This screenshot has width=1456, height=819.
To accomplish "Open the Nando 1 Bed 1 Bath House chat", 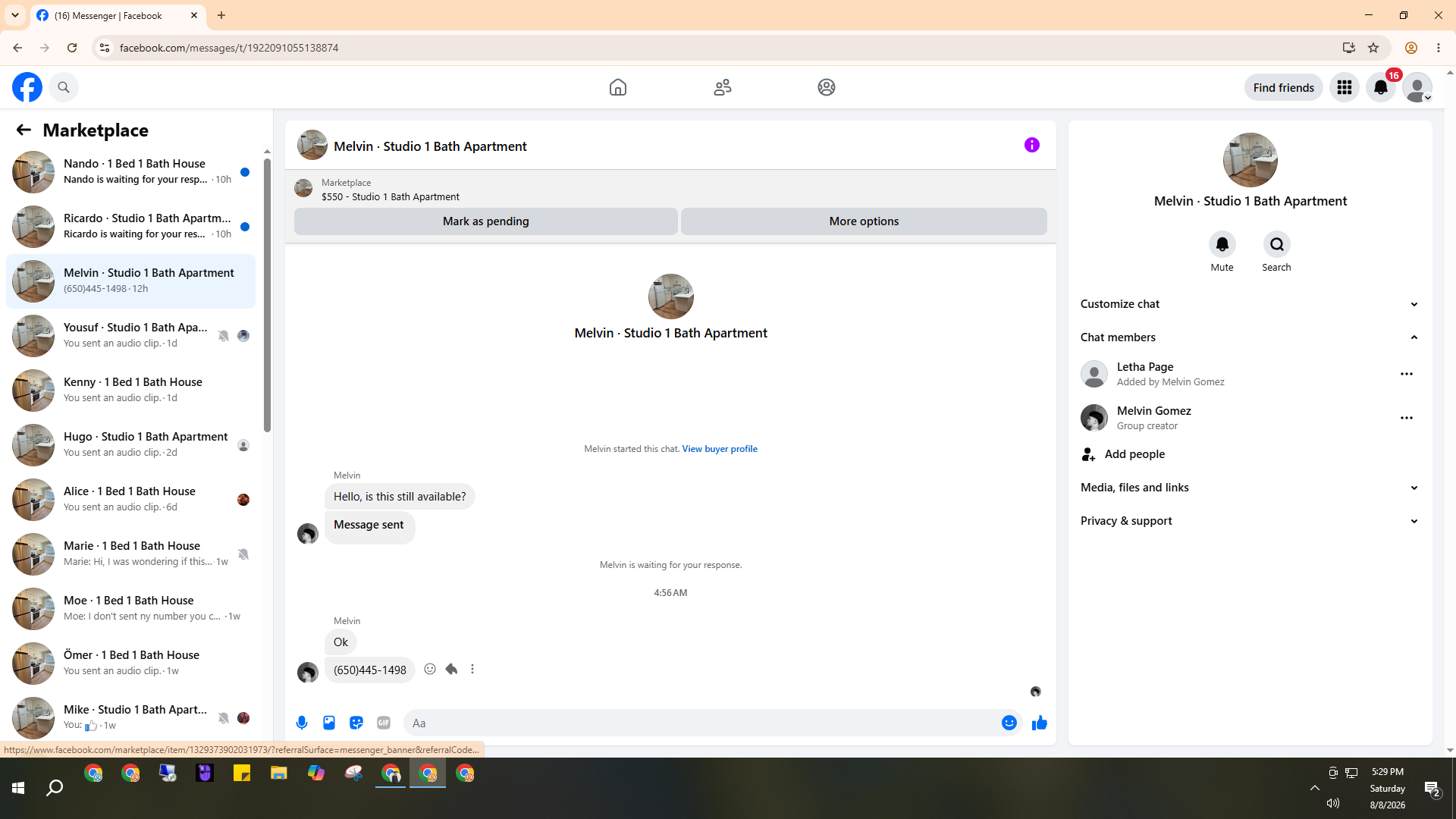I will pos(130,172).
